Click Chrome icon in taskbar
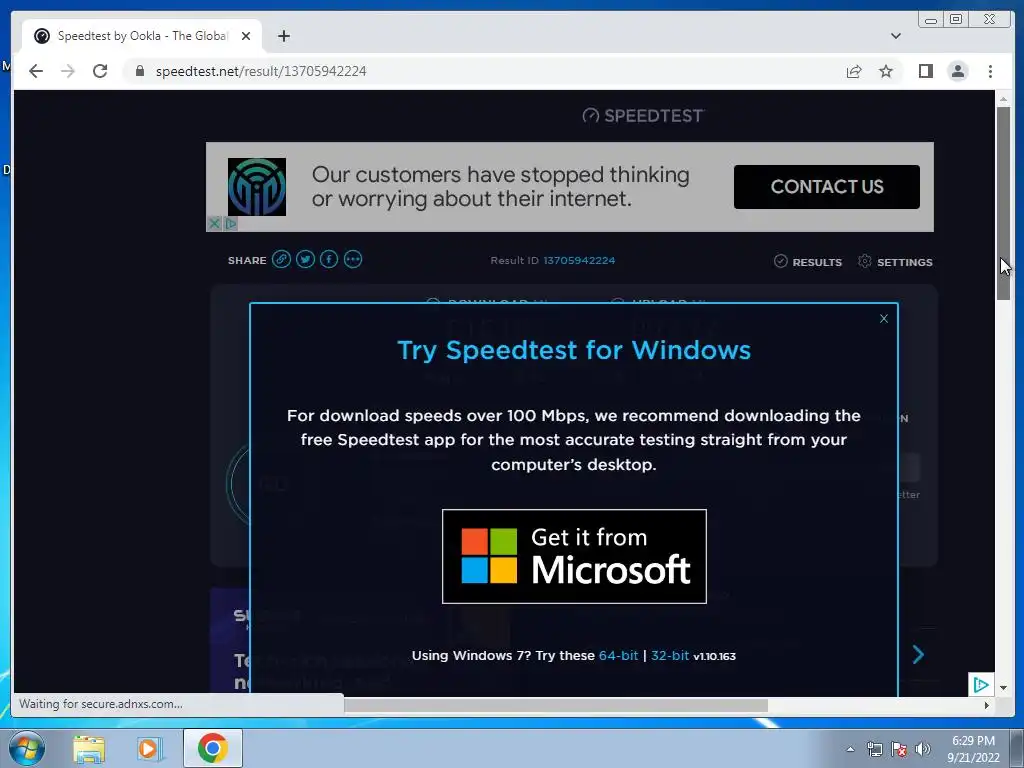The height and width of the screenshot is (768, 1024). pos(212,748)
